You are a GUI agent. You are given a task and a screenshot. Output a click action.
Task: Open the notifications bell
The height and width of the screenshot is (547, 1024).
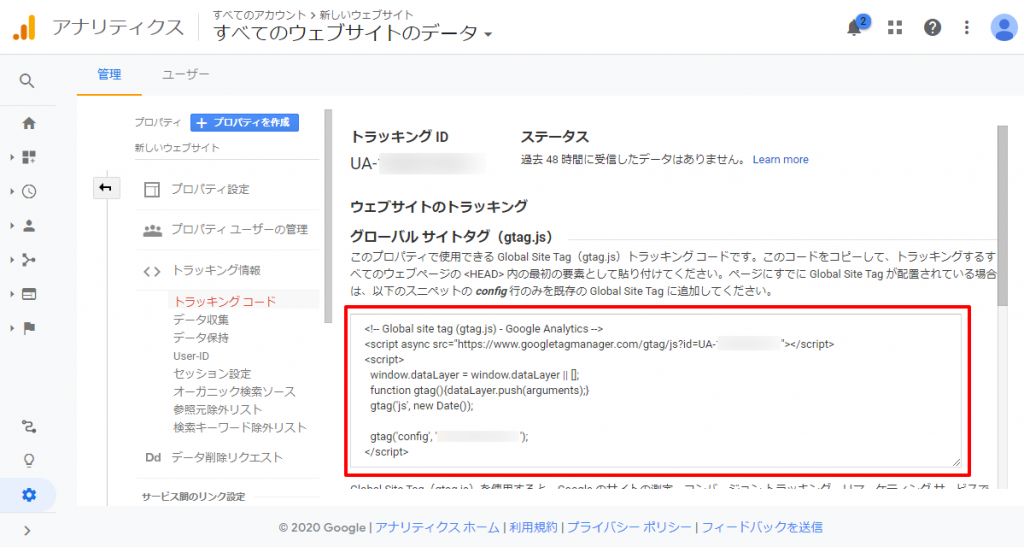[x=854, y=27]
